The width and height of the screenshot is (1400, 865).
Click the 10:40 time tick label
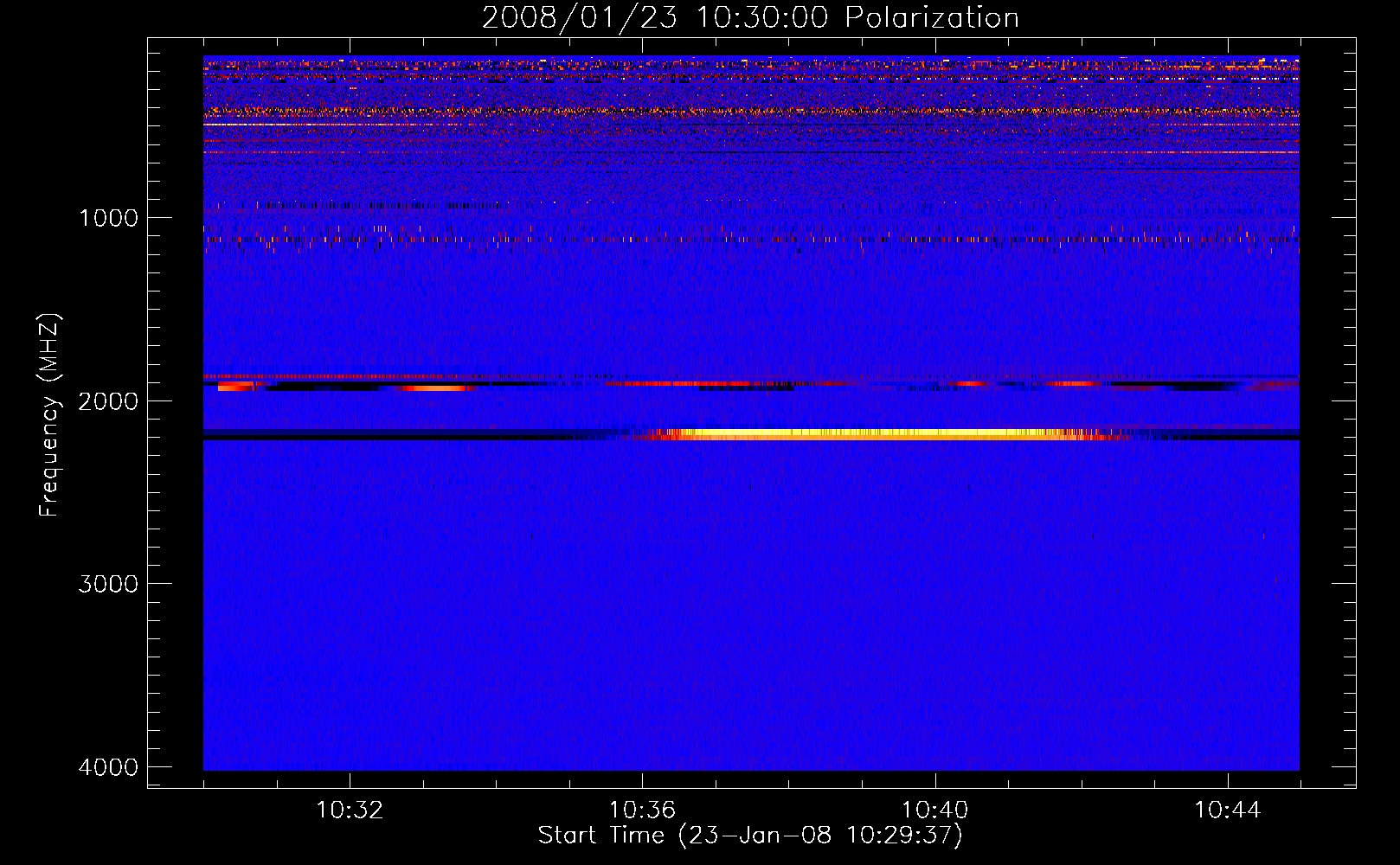click(934, 811)
